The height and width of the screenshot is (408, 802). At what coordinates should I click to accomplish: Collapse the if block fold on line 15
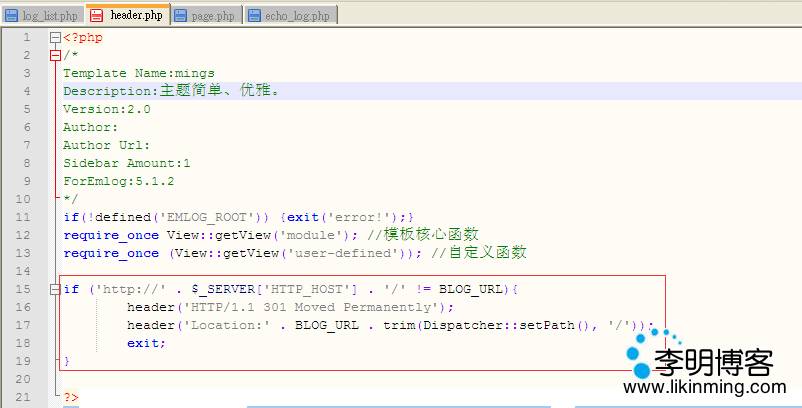coord(54,290)
